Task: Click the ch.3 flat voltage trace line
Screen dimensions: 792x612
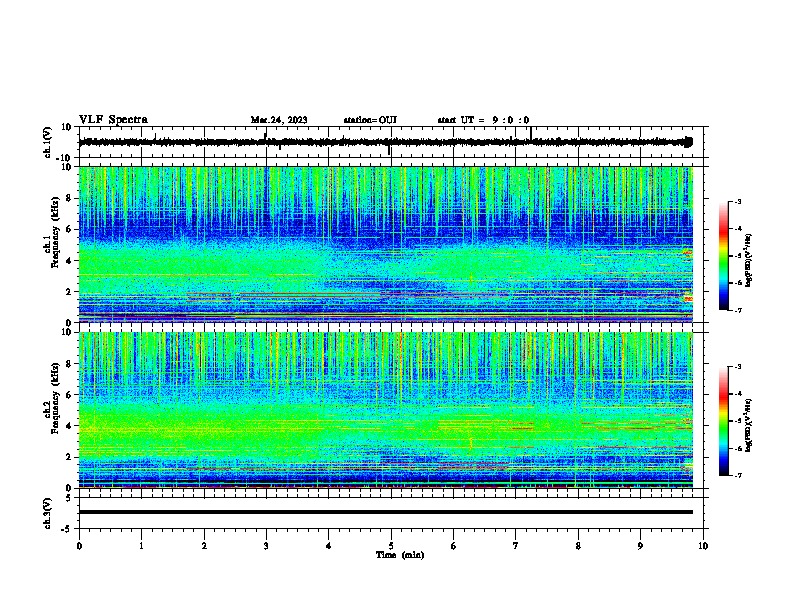Action: coord(385,512)
